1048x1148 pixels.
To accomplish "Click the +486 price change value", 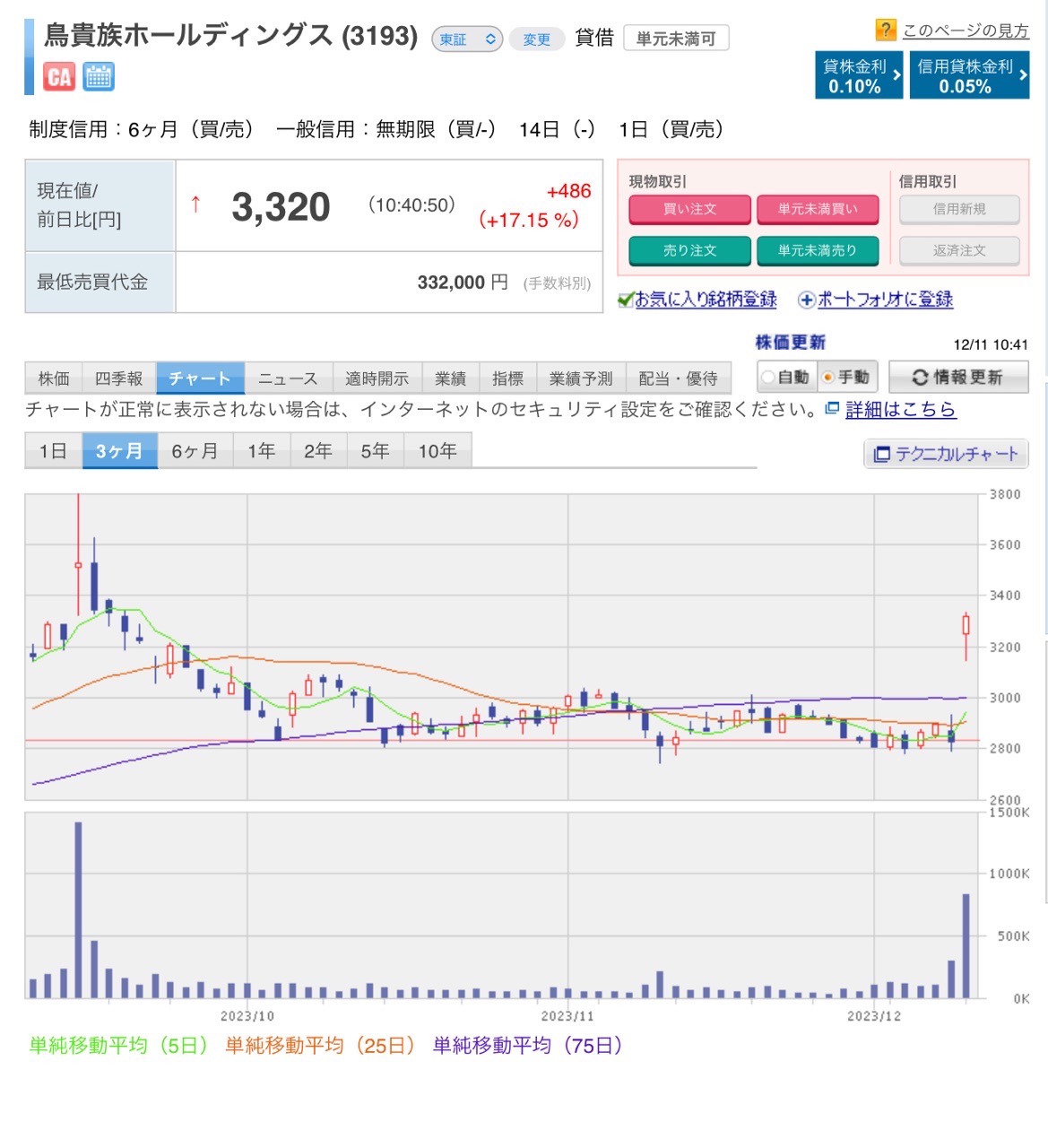I will (568, 191).
